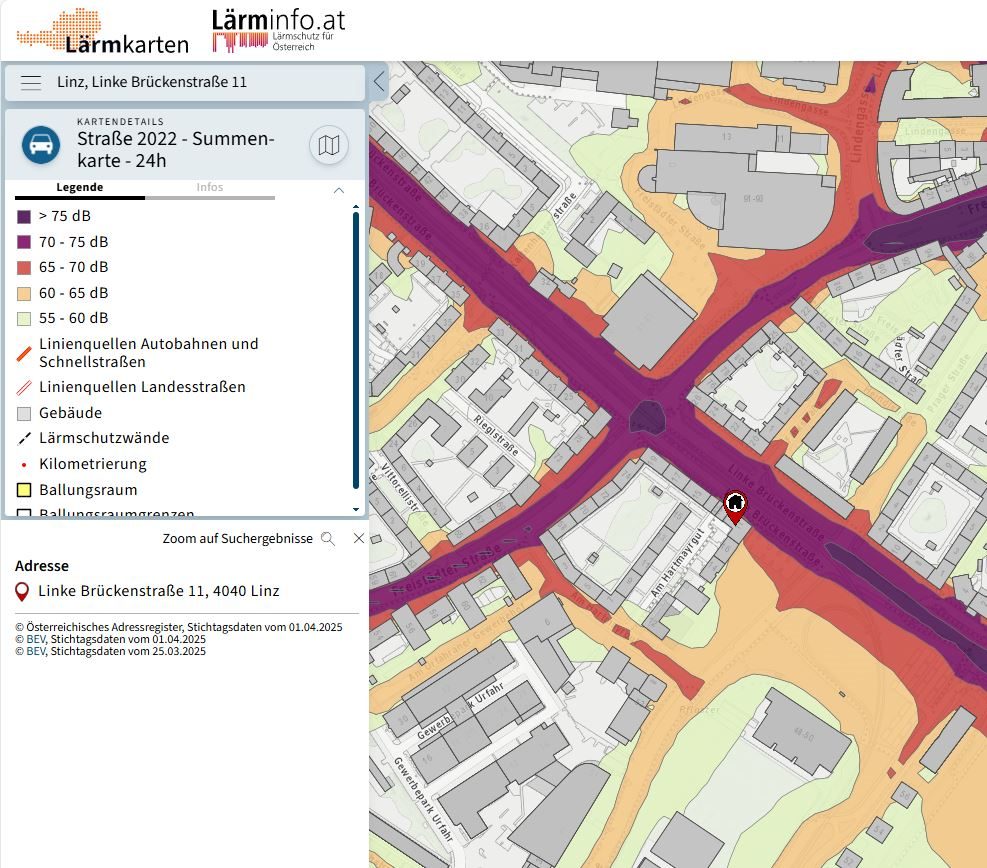Close the search results panel
This screenshot has width=987, height=868.
[x=359, y=538]
